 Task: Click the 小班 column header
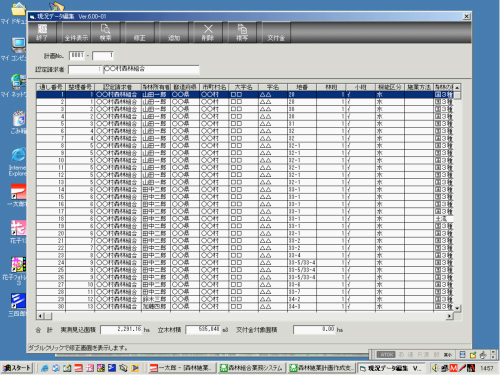pos(360,87)
